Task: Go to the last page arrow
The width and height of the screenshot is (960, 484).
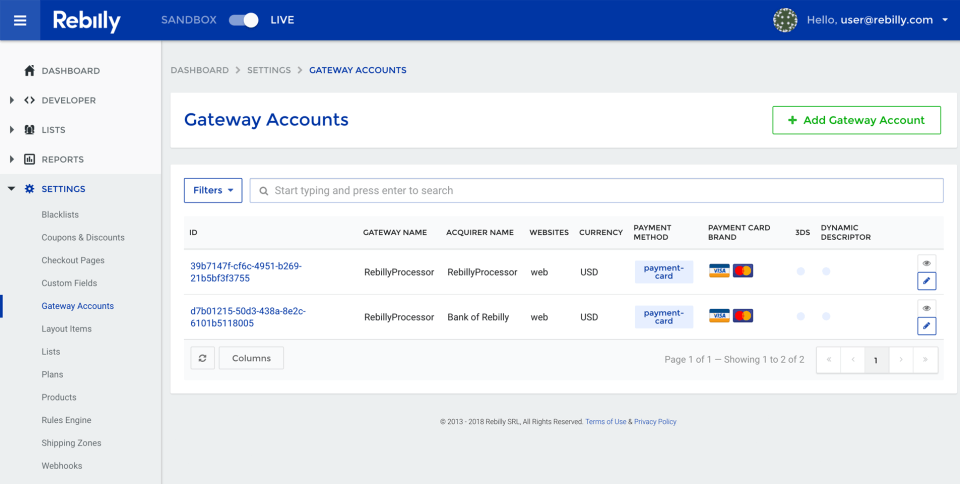Action: pos(925,360)
